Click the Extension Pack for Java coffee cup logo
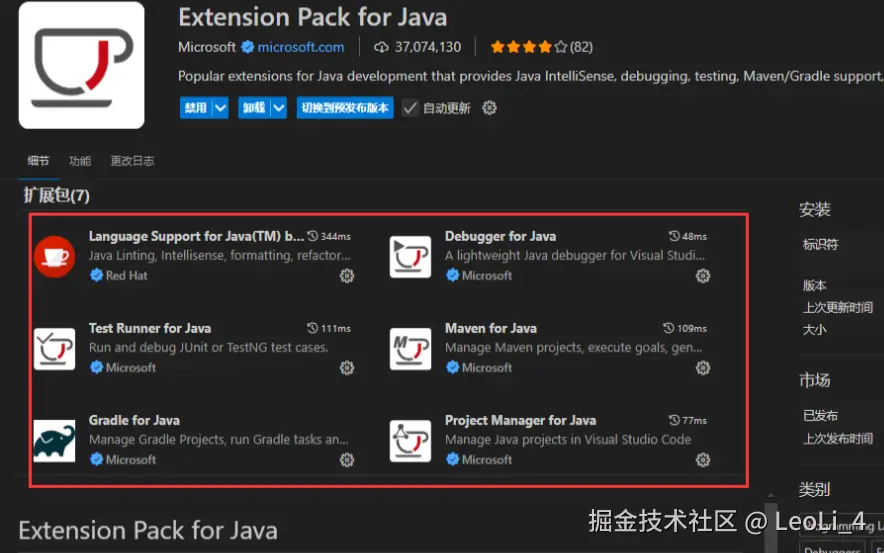Screen dimensions: 884x553 pyautogui.click(x=81, y=65)
